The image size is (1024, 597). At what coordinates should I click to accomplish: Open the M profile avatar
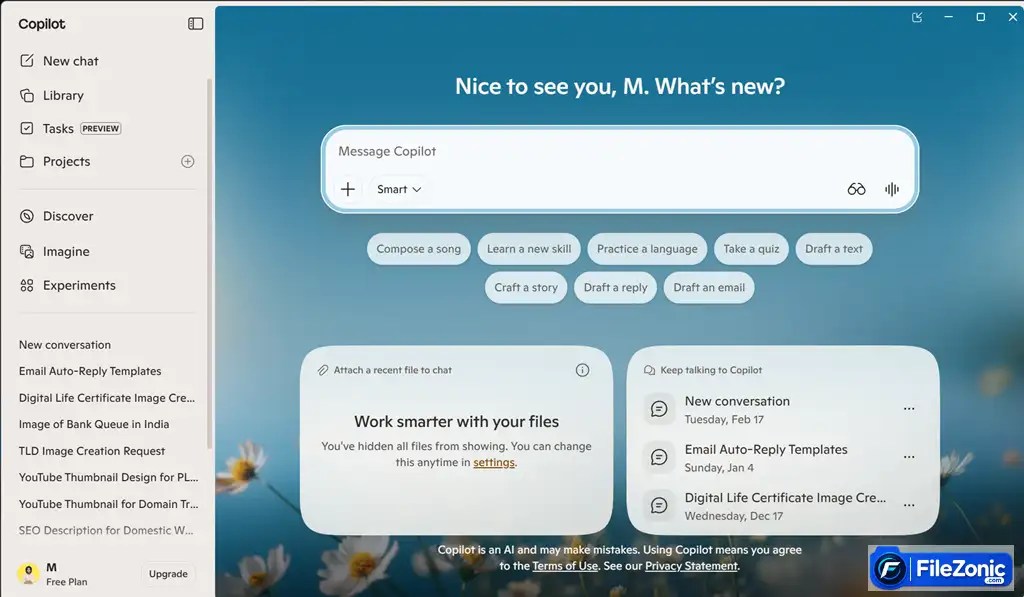[x=28, y=573]
